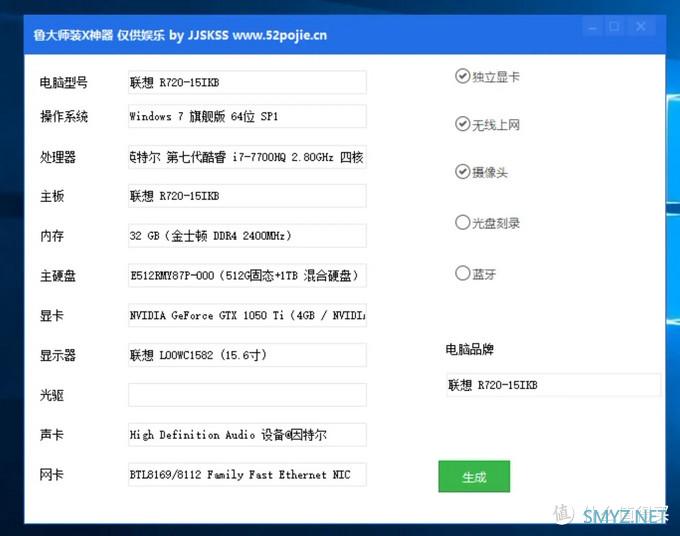Image resolution: width=680 pixels, height=536 pixels.
Task: Click the 网卡 label
Action: [52, 475]
